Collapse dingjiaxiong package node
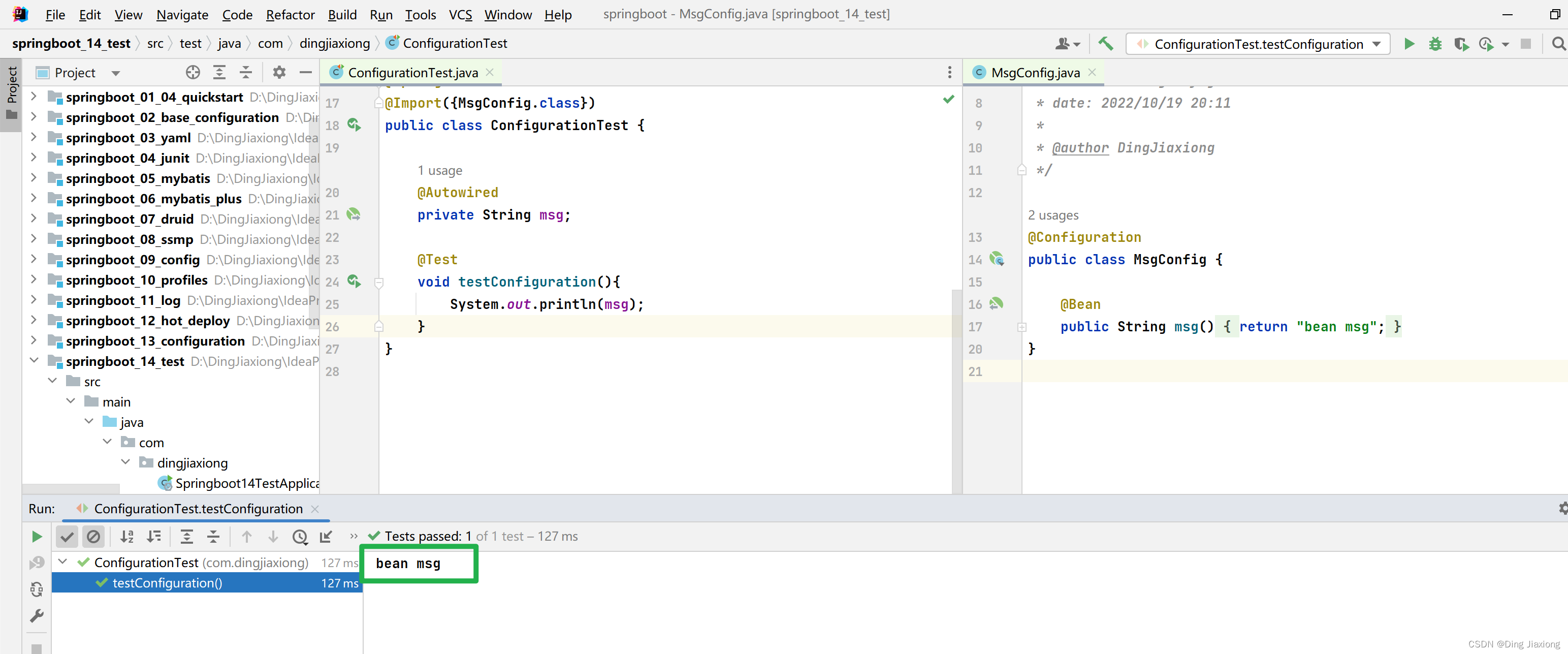 125,462
